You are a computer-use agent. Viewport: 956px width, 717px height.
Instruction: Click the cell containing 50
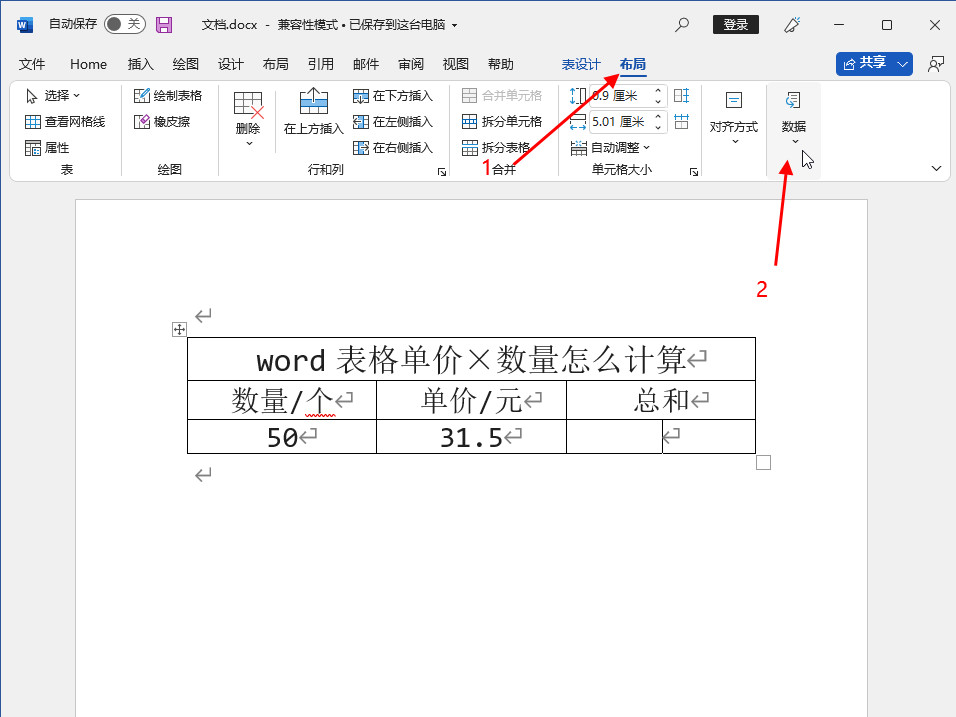[282, 437]
